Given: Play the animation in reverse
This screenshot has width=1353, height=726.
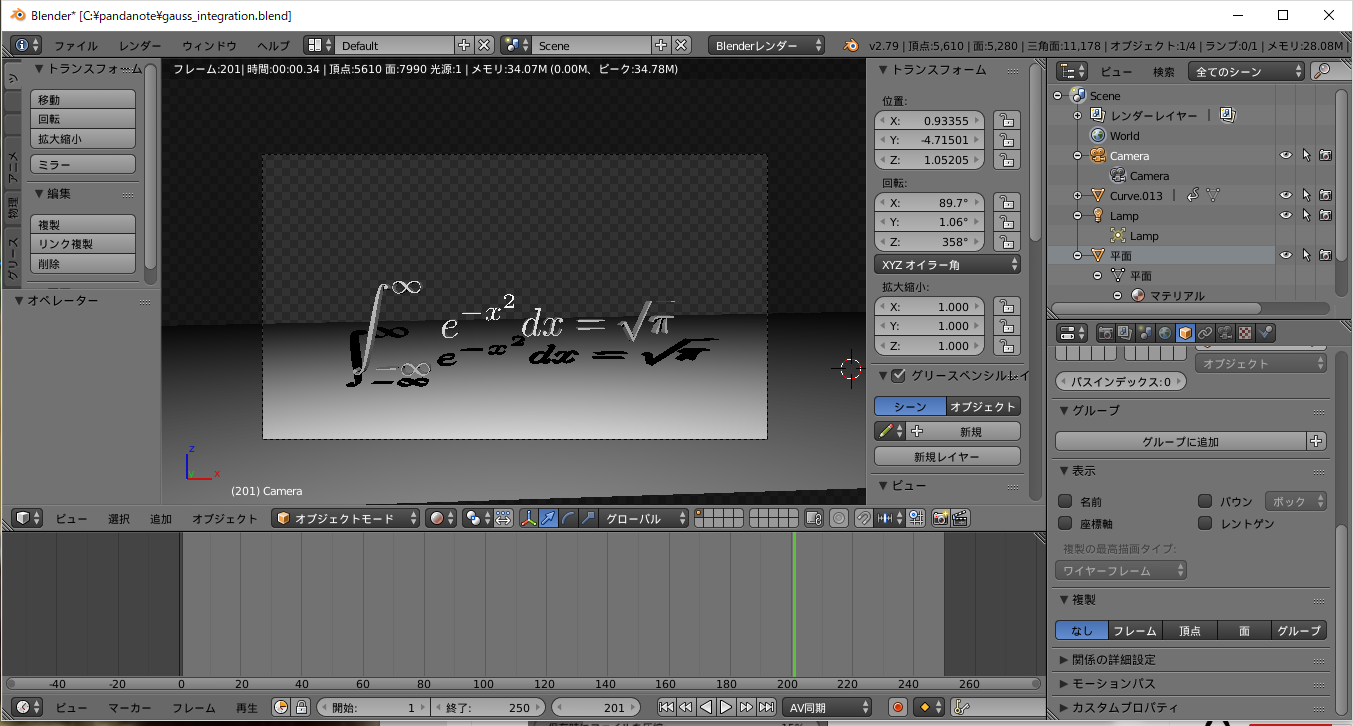Looking at the screenshot, I should click(707, 707).
